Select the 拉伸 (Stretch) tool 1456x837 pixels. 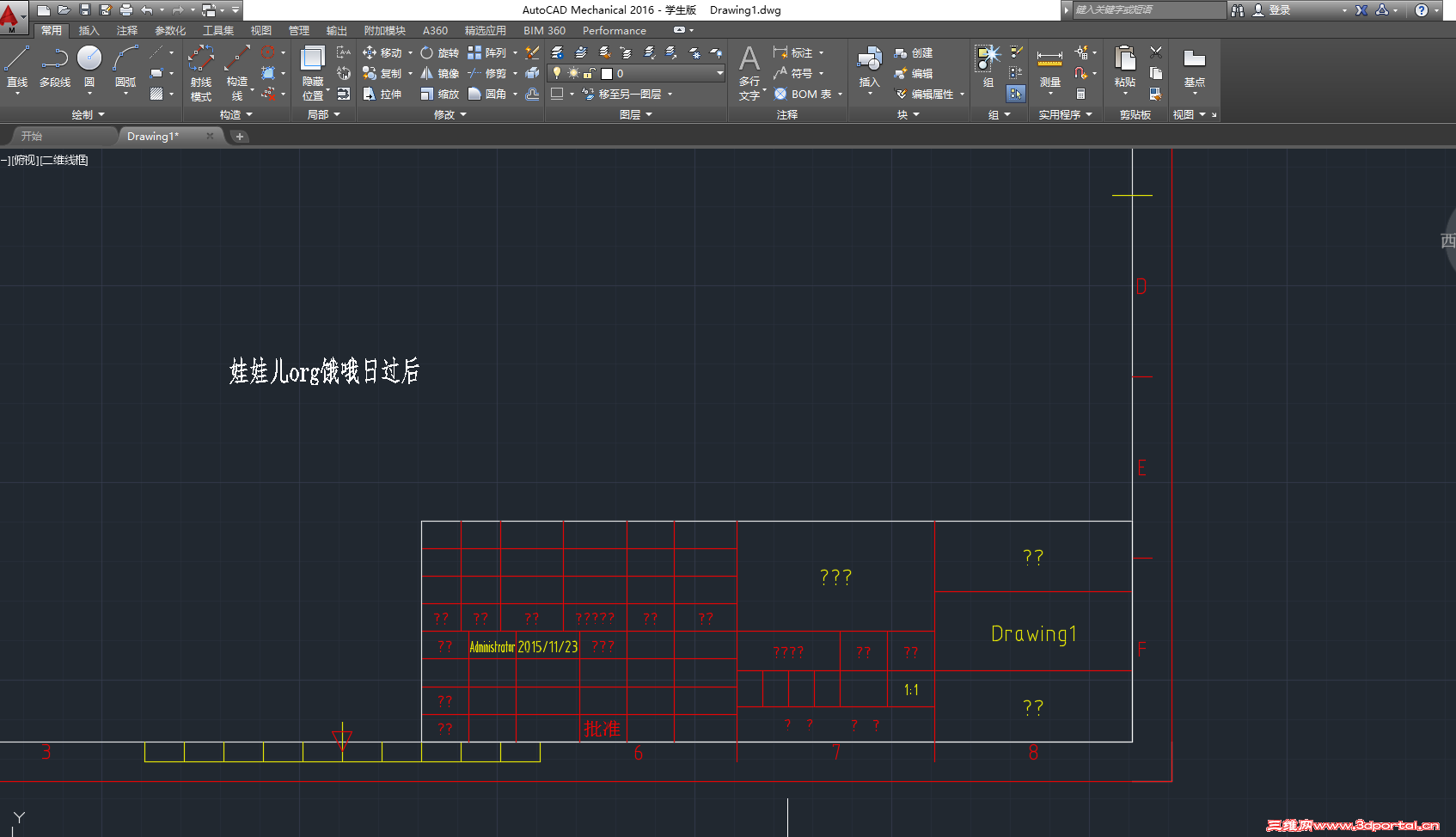[x=382, y=94]
